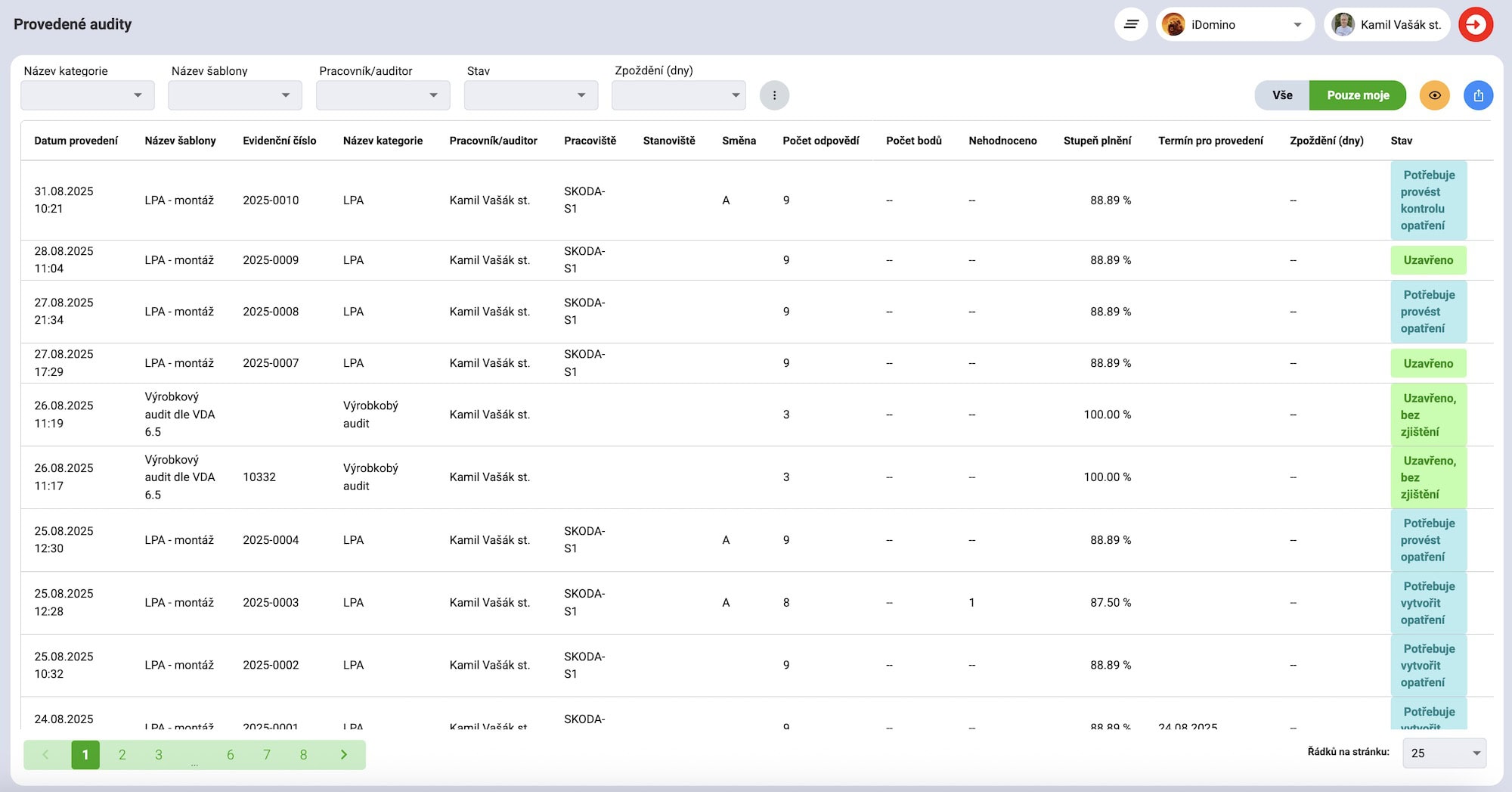Screen dimensions: 1512x792
Task: Go to next page with arrow
Action: pyautogui.click(x=344, y=754)
